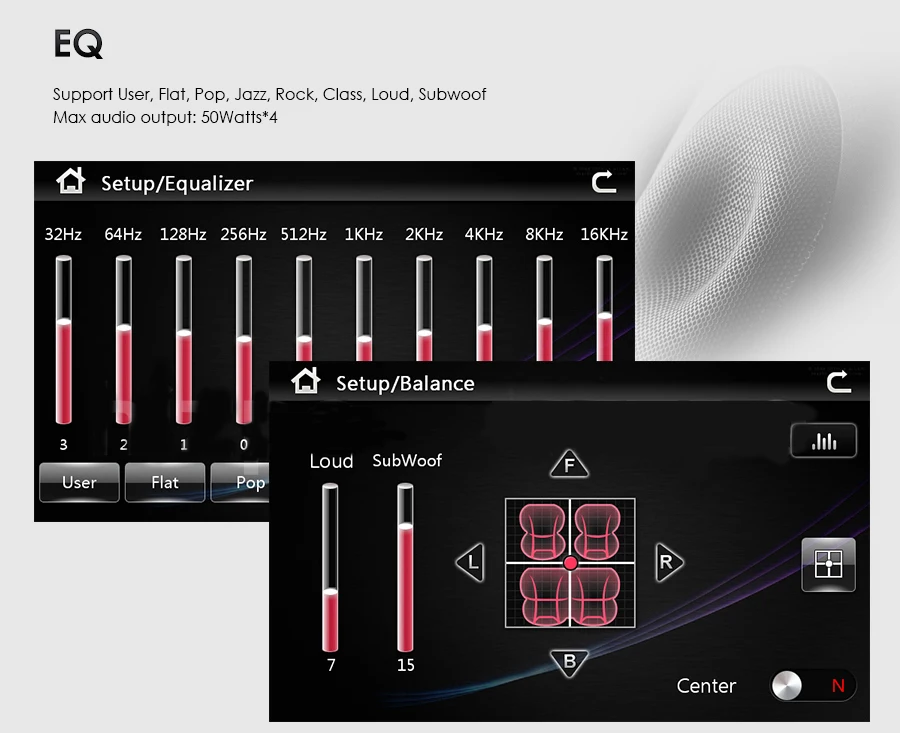Adjust the 2KHz equalizer slider
Screen dimensions: 900x733
(x=424, y=308)
